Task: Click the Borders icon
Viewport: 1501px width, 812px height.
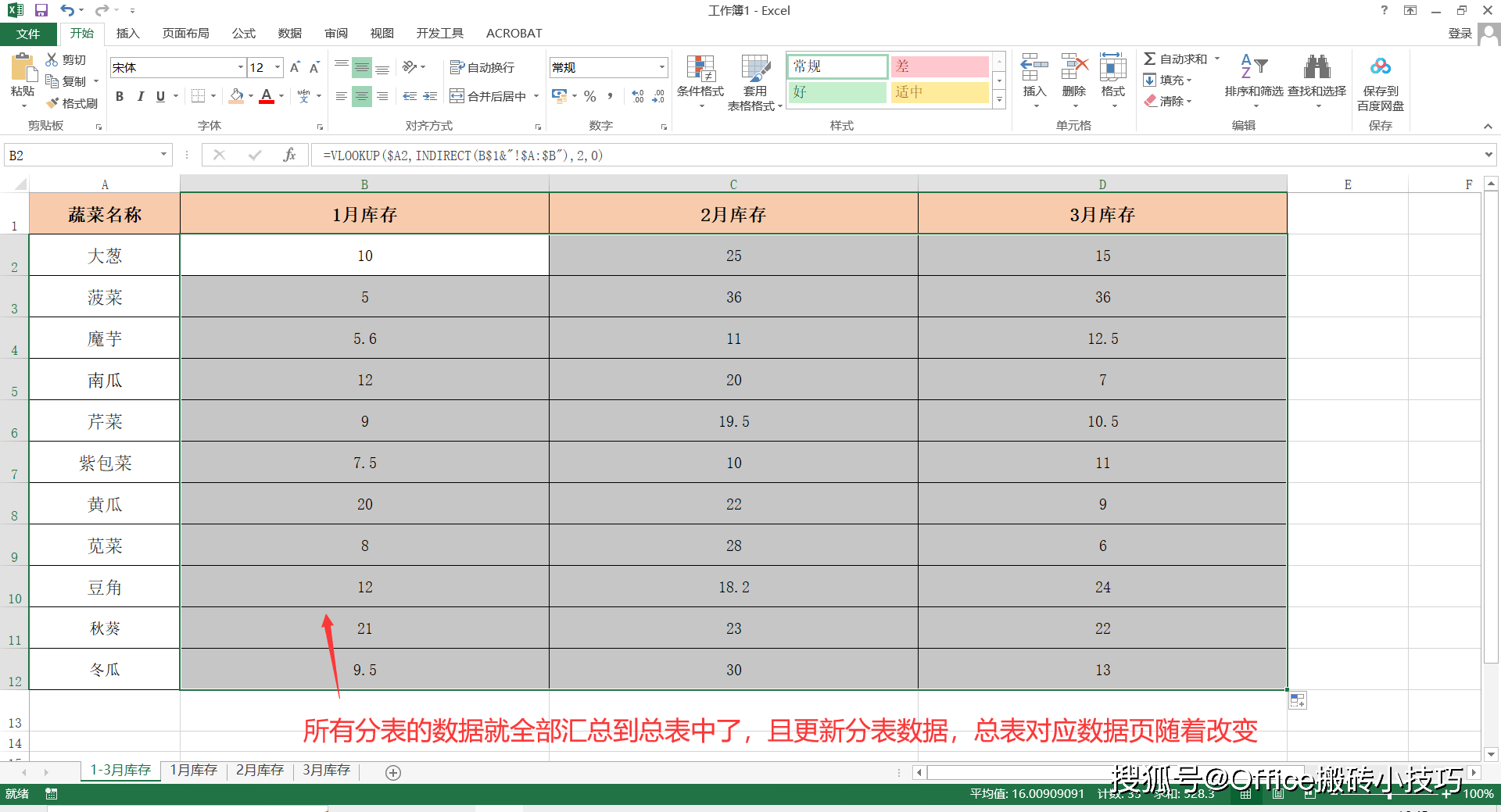Action: [x=198, y=96]
